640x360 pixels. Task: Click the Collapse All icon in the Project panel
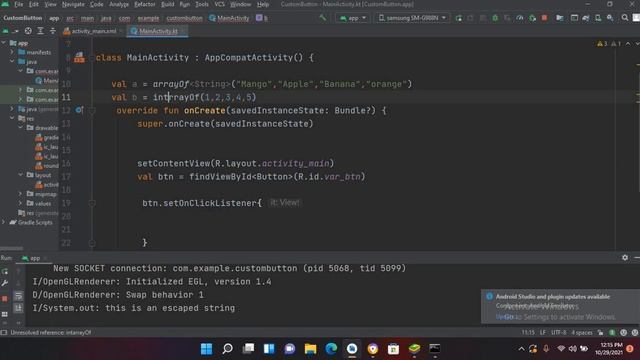(53, 31)
